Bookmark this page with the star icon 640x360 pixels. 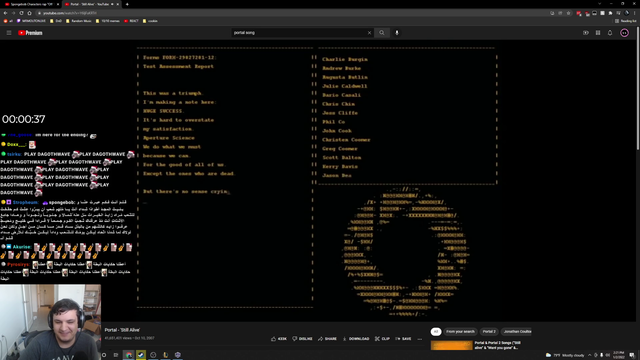(x=568, y=13)
